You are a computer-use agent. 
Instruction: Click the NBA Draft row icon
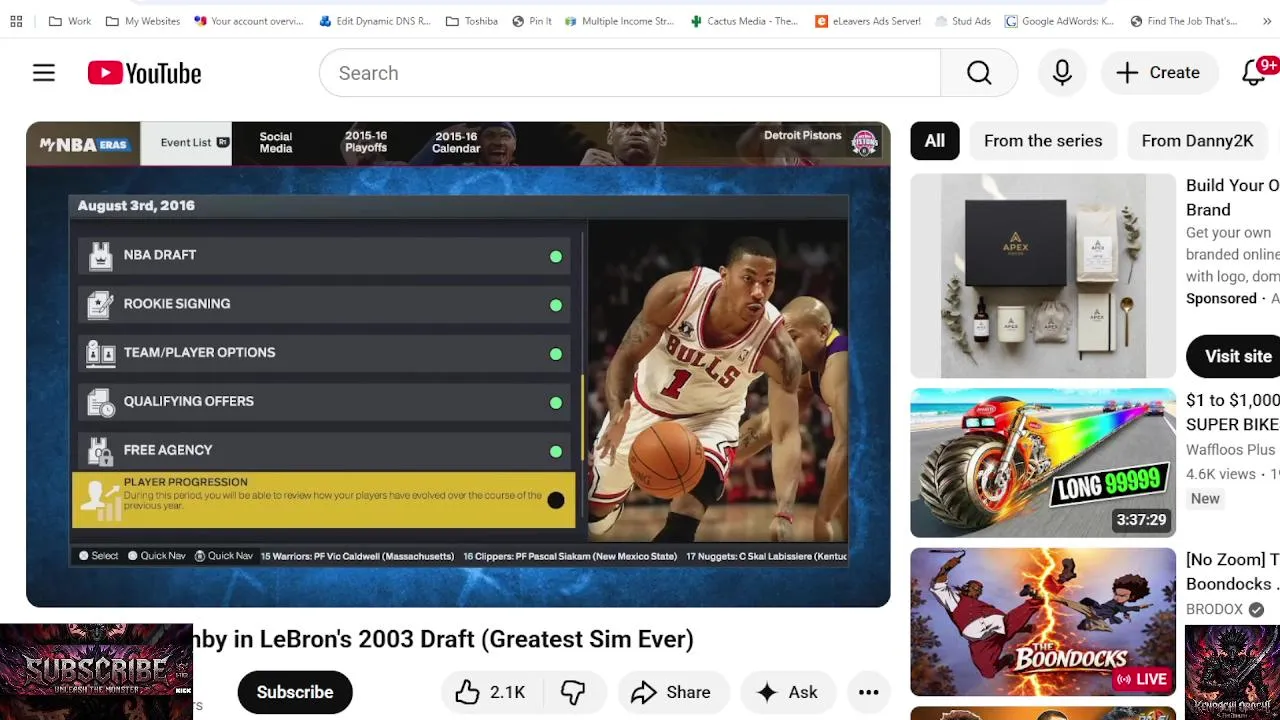point(101,256)
